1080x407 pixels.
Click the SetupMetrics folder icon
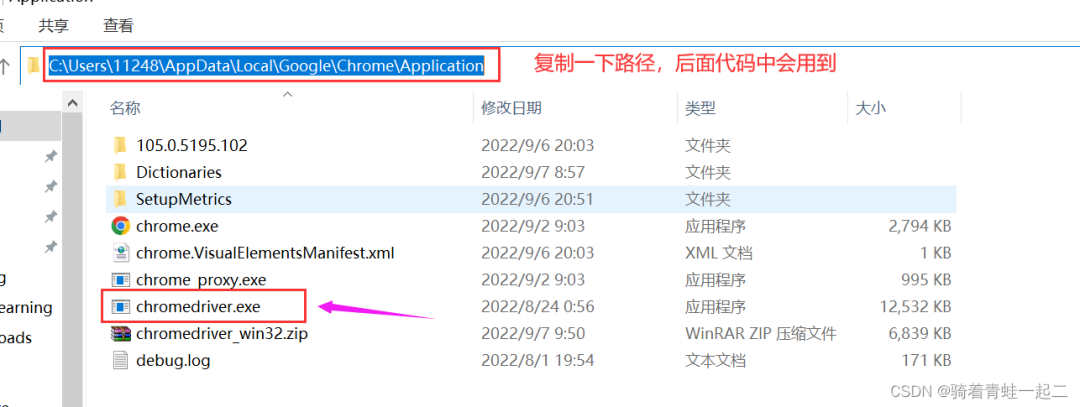click(121, 199)
